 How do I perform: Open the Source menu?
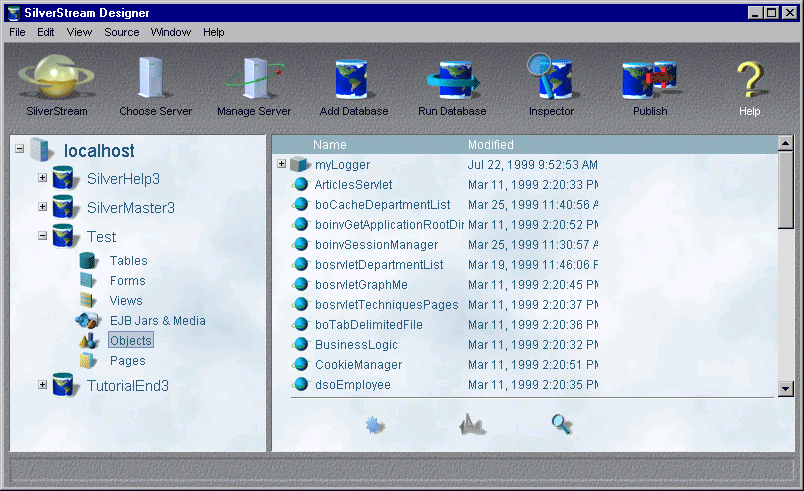coord(122,32)
